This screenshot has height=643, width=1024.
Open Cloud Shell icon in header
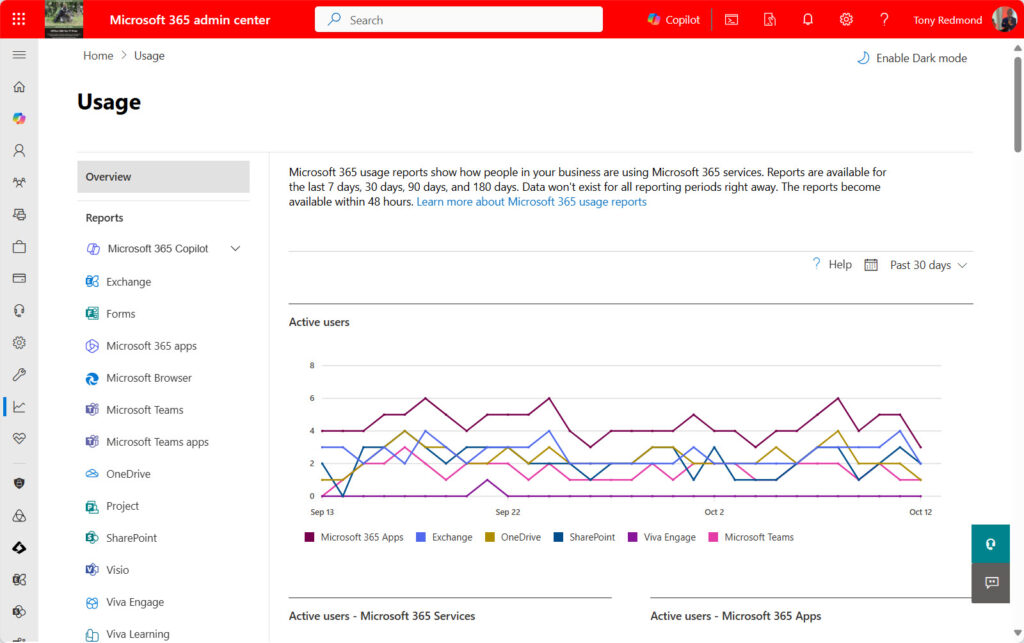click(x=732, y=20)
